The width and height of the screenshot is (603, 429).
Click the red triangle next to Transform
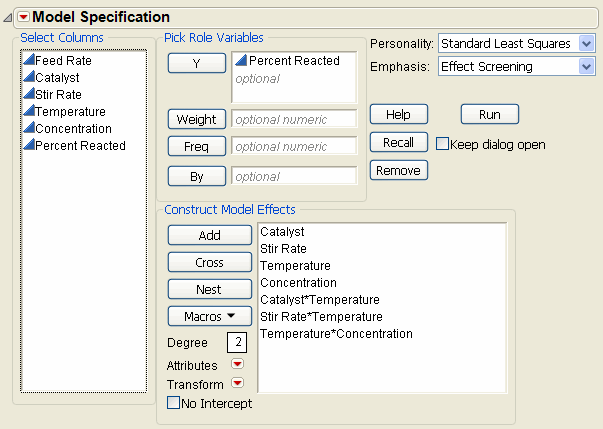coord(238,383)
